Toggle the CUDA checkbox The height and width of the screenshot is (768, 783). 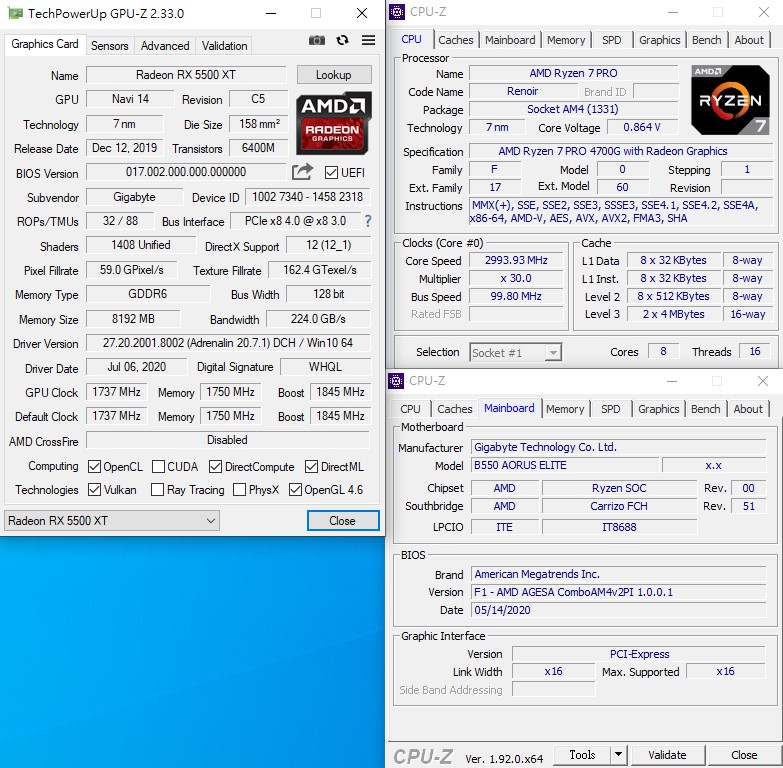point(158,466)
